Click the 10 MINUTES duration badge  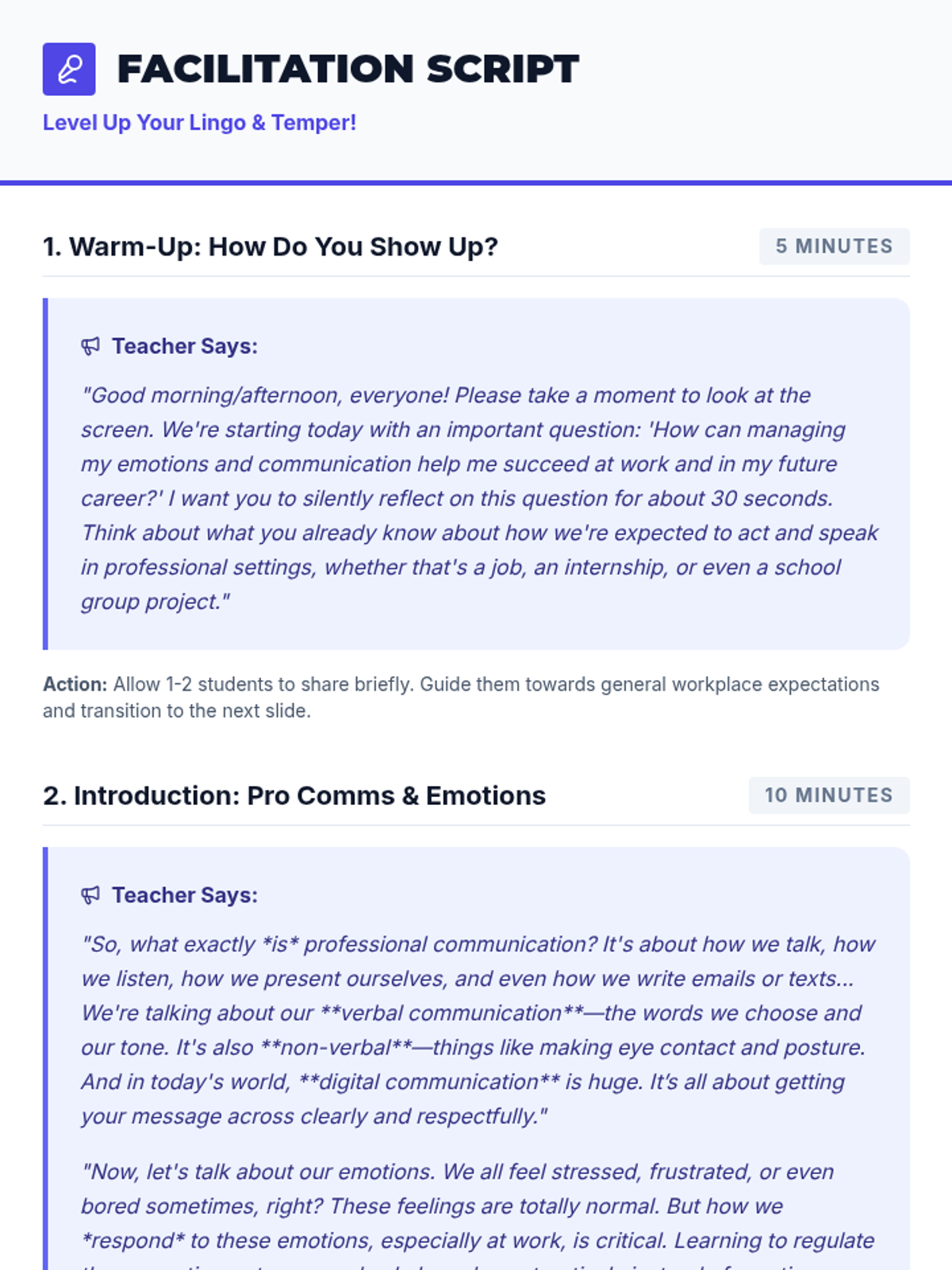(x=828, y=795)
